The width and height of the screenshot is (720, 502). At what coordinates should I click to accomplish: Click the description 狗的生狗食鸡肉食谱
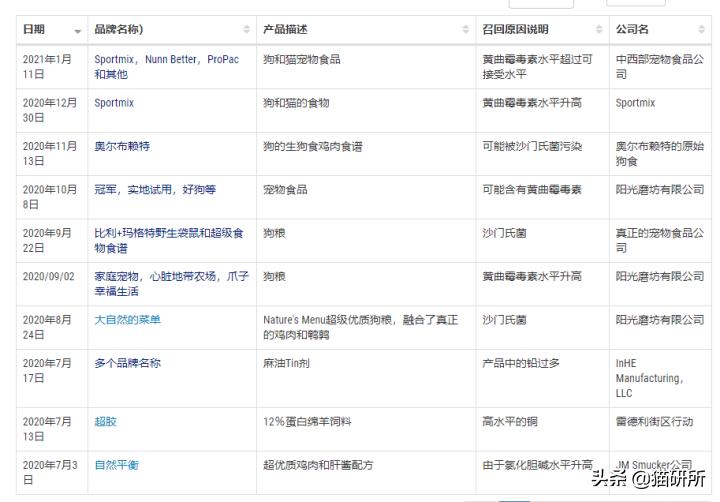(313, 146)
